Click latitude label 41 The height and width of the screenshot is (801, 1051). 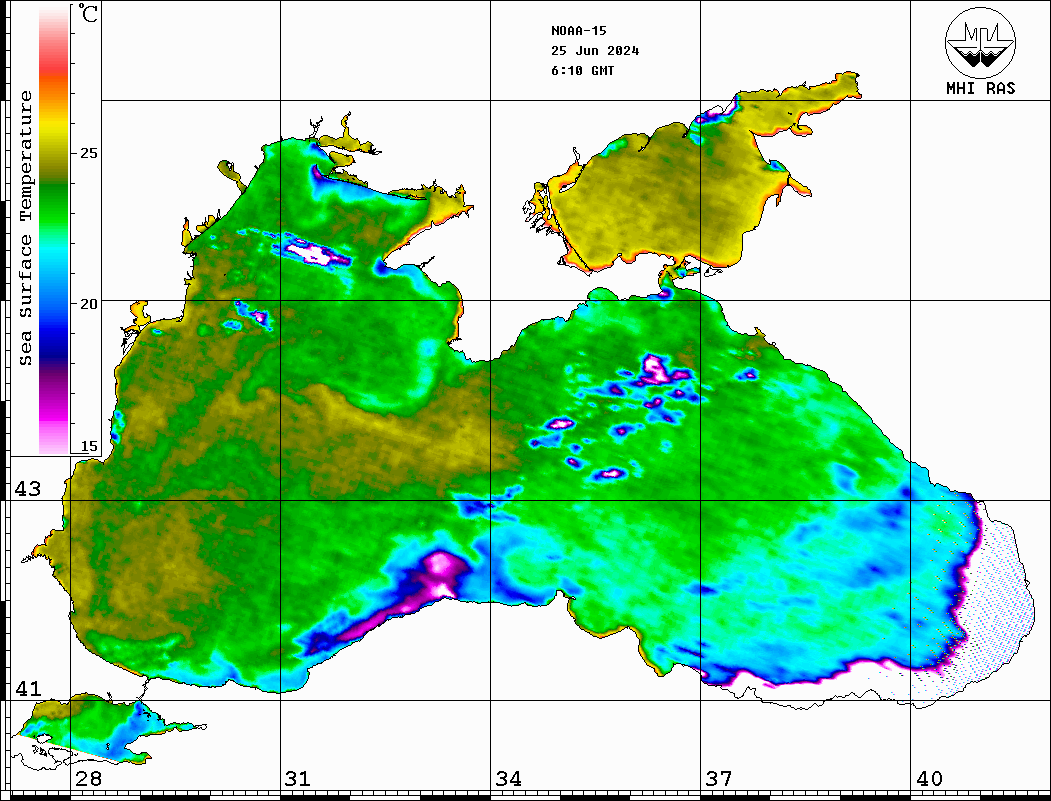coord(28,688)
